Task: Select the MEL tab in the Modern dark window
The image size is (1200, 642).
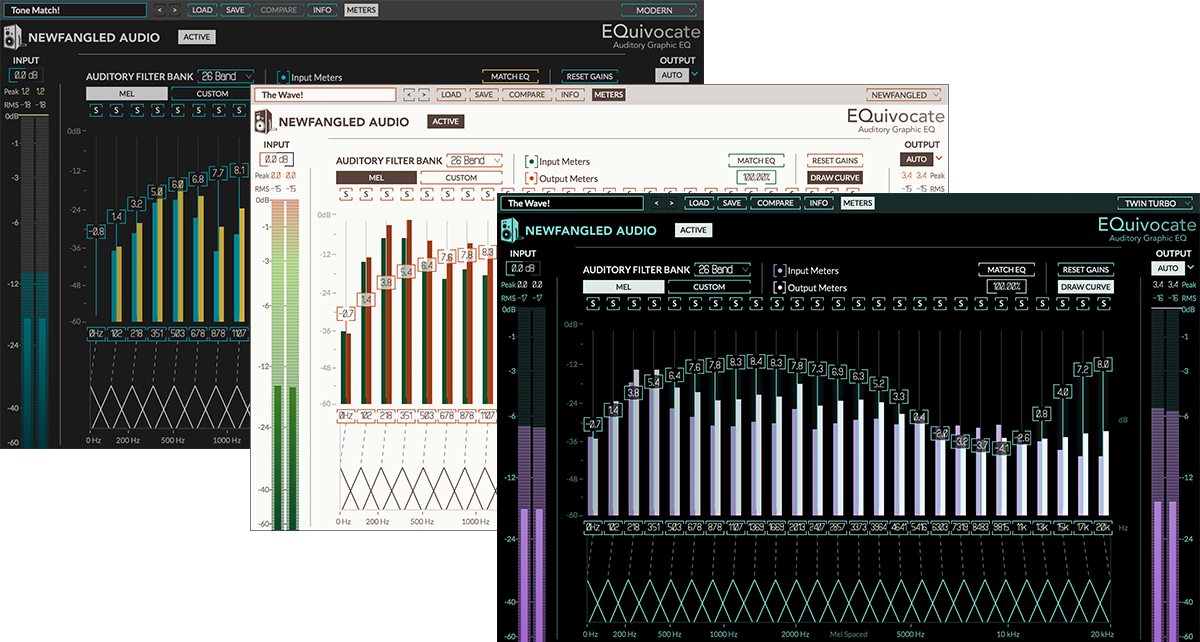Action: click(x=126, y=94)
